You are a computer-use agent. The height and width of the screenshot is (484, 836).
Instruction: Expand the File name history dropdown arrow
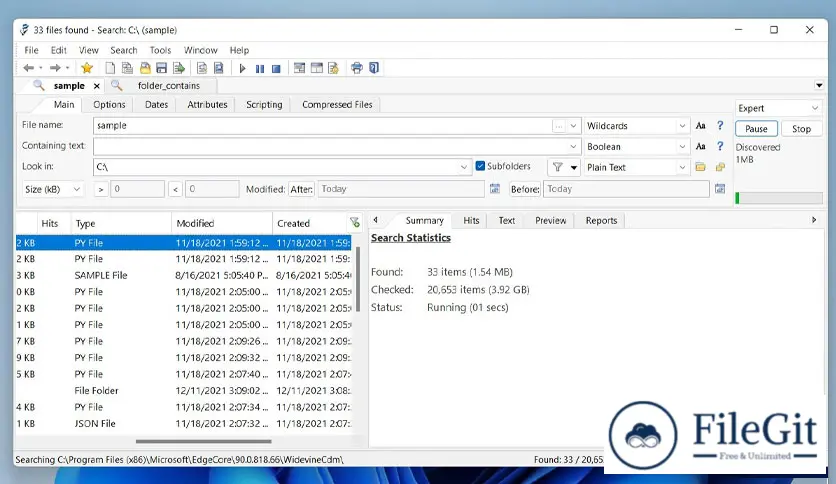pos(573,126)
